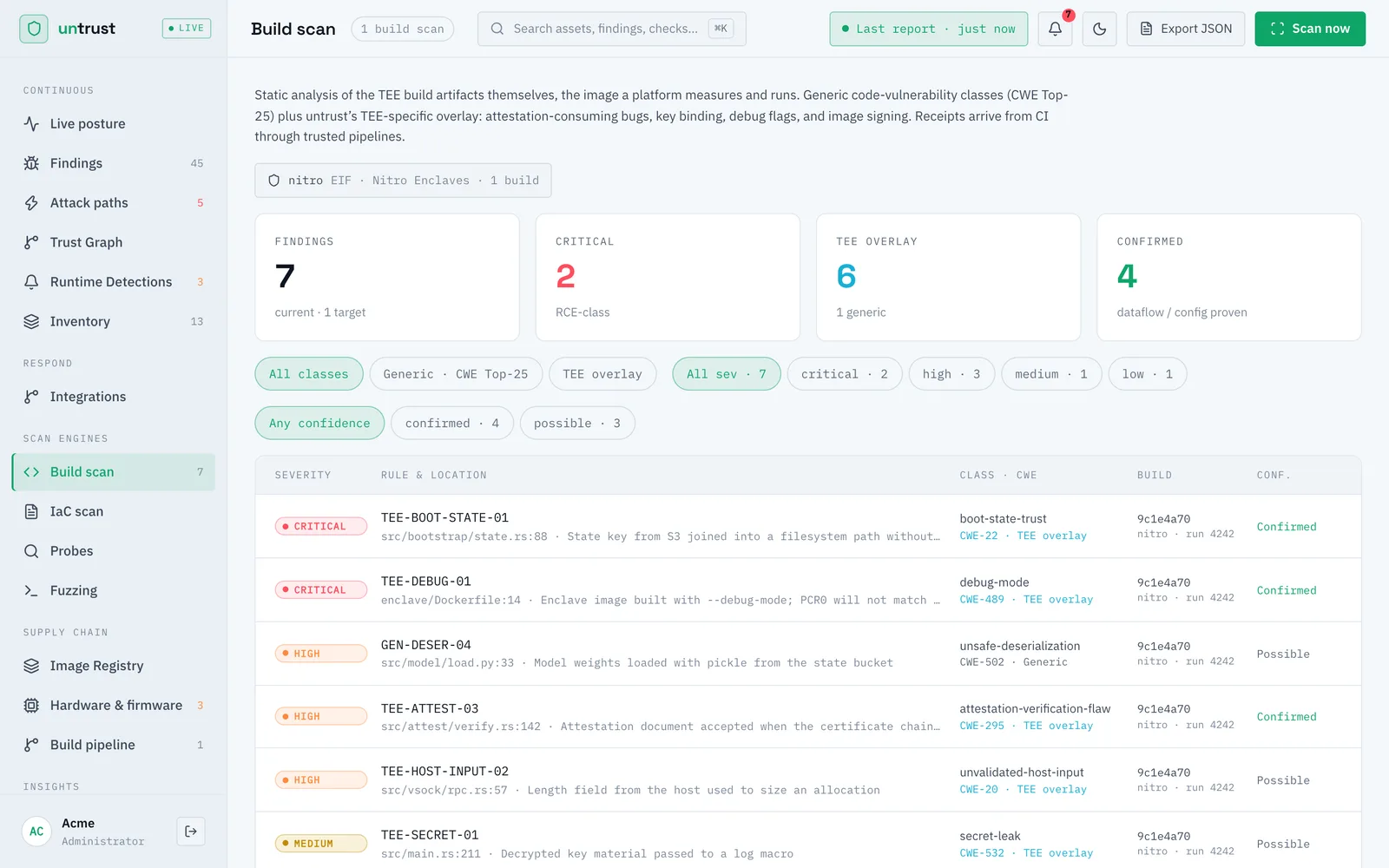Screen dimensions: 1389x868
Task: Filter severity to low · 1
Action: tap(1148, 374)
